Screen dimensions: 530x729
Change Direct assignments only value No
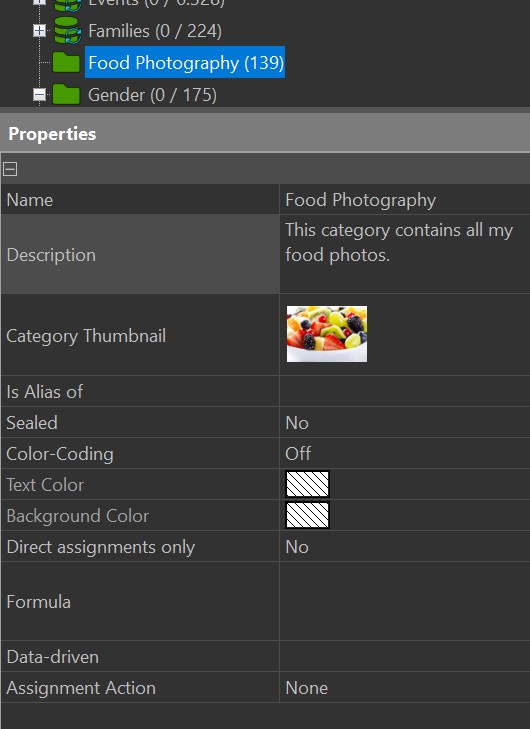coord(404,547)
